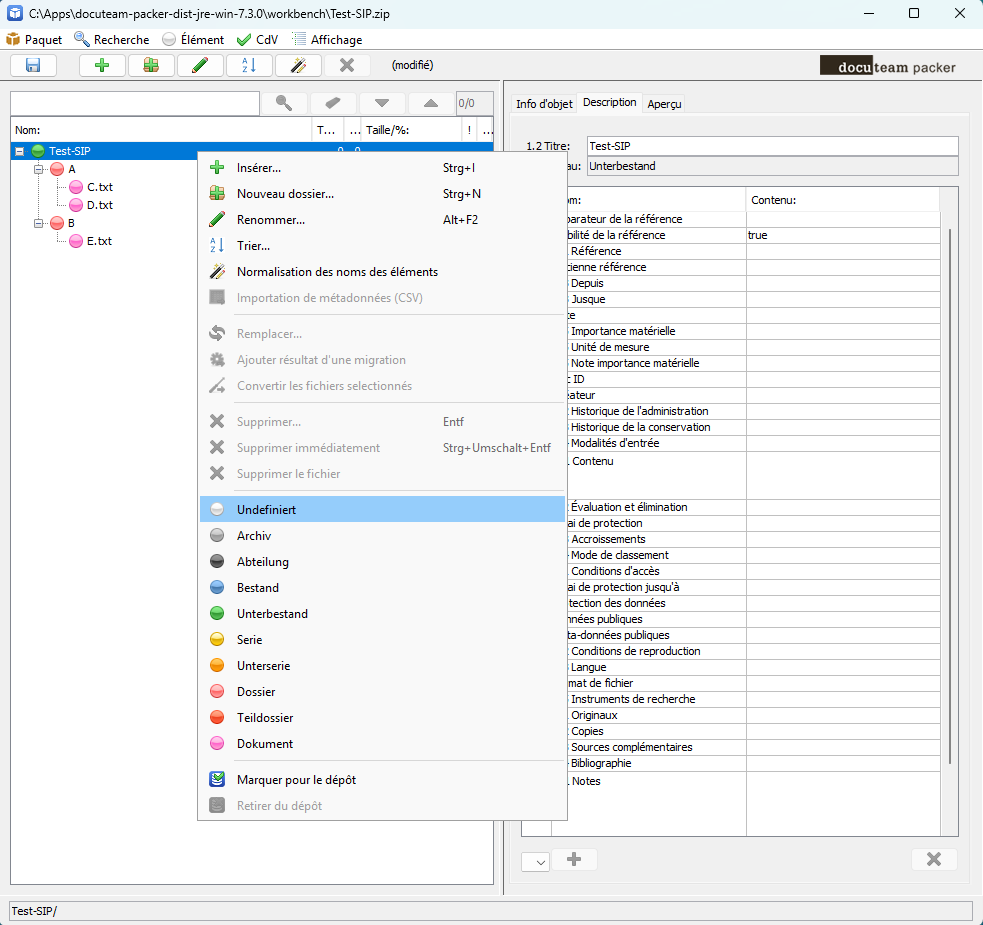Screen dimensions: 983x925
Task: Switch to the Aperçu tab
Action: 664,104
